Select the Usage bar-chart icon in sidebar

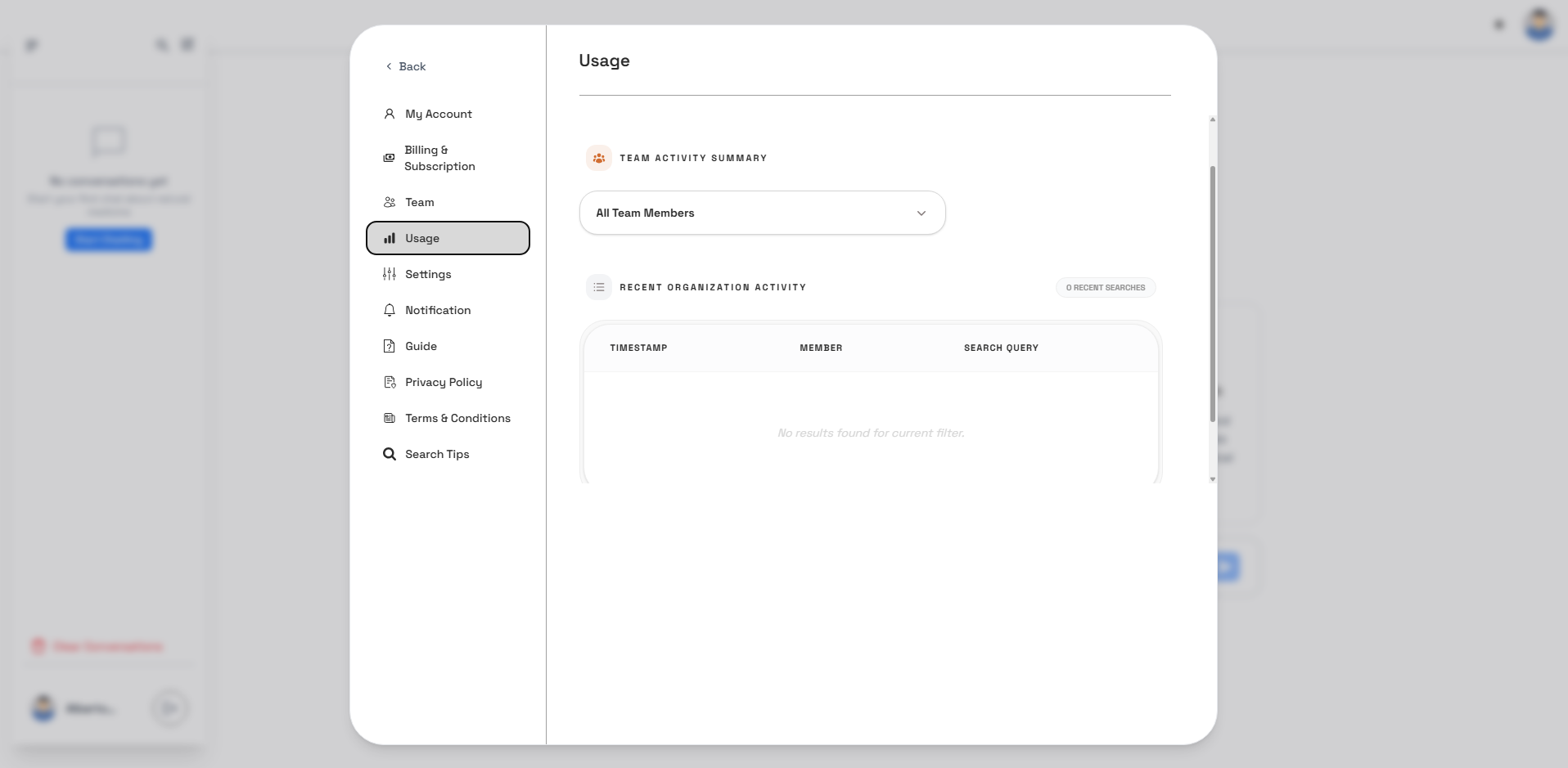[x=390, y=238]
